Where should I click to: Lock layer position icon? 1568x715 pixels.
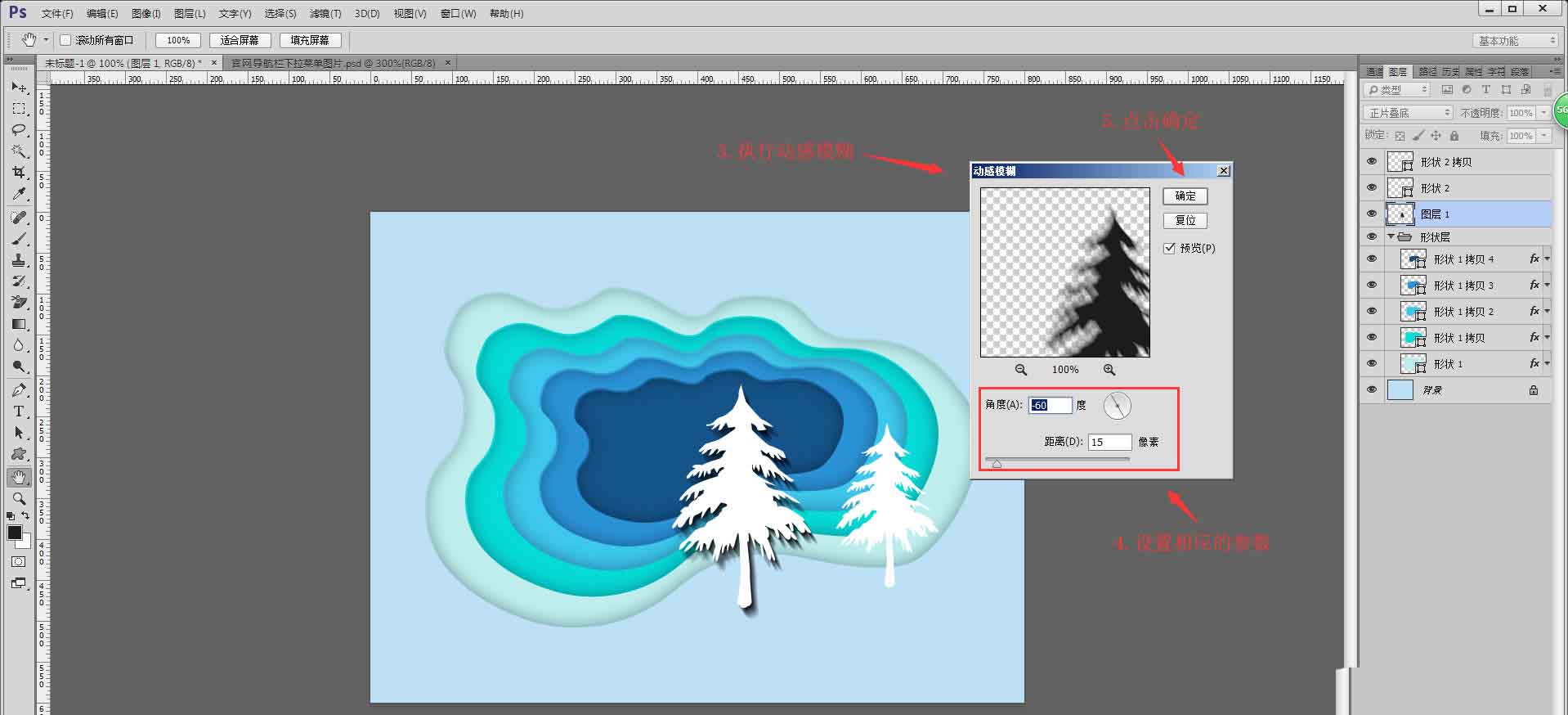click(1436, 136)
